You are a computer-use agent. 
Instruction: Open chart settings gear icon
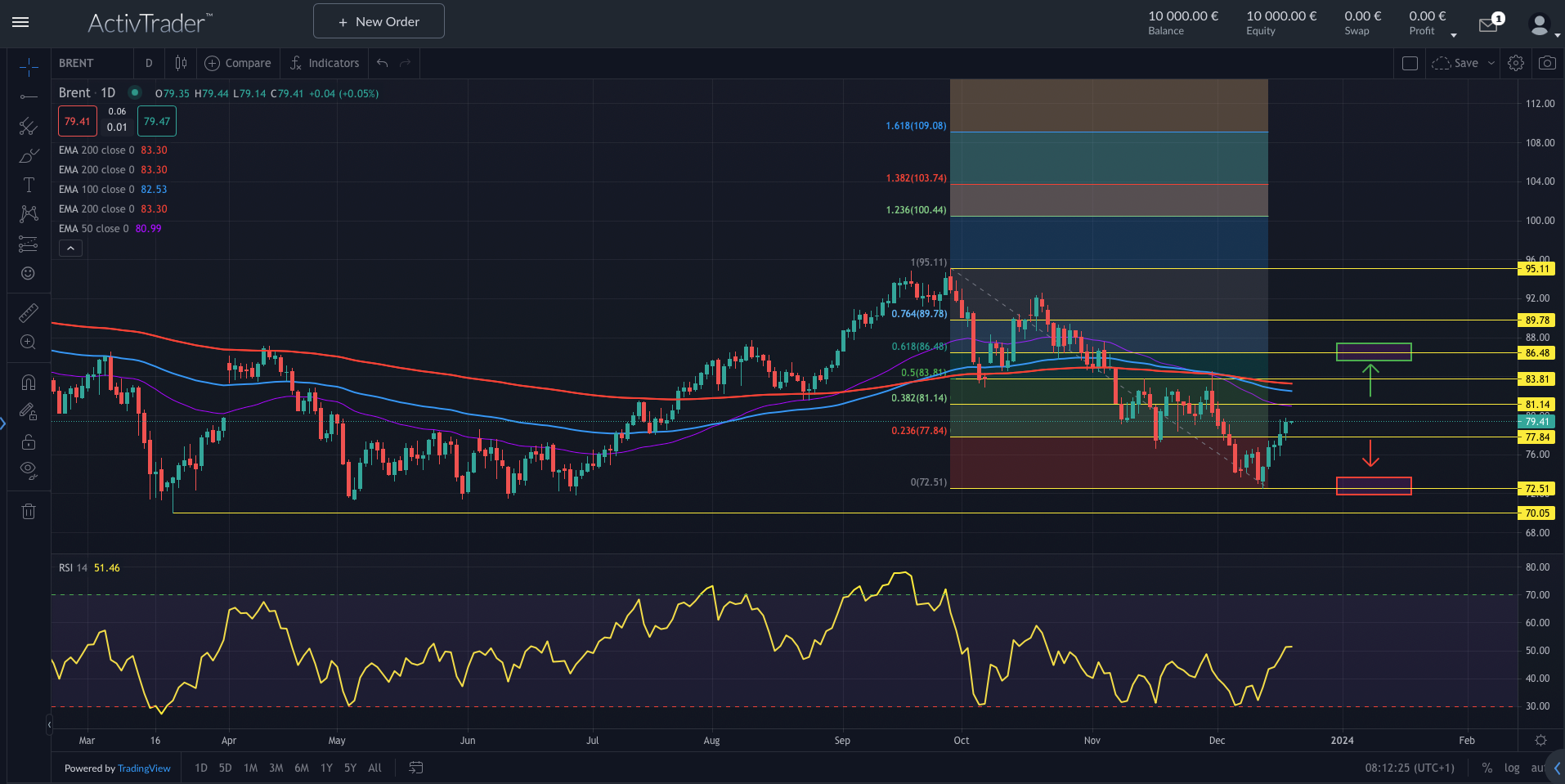click(1515, 63)
